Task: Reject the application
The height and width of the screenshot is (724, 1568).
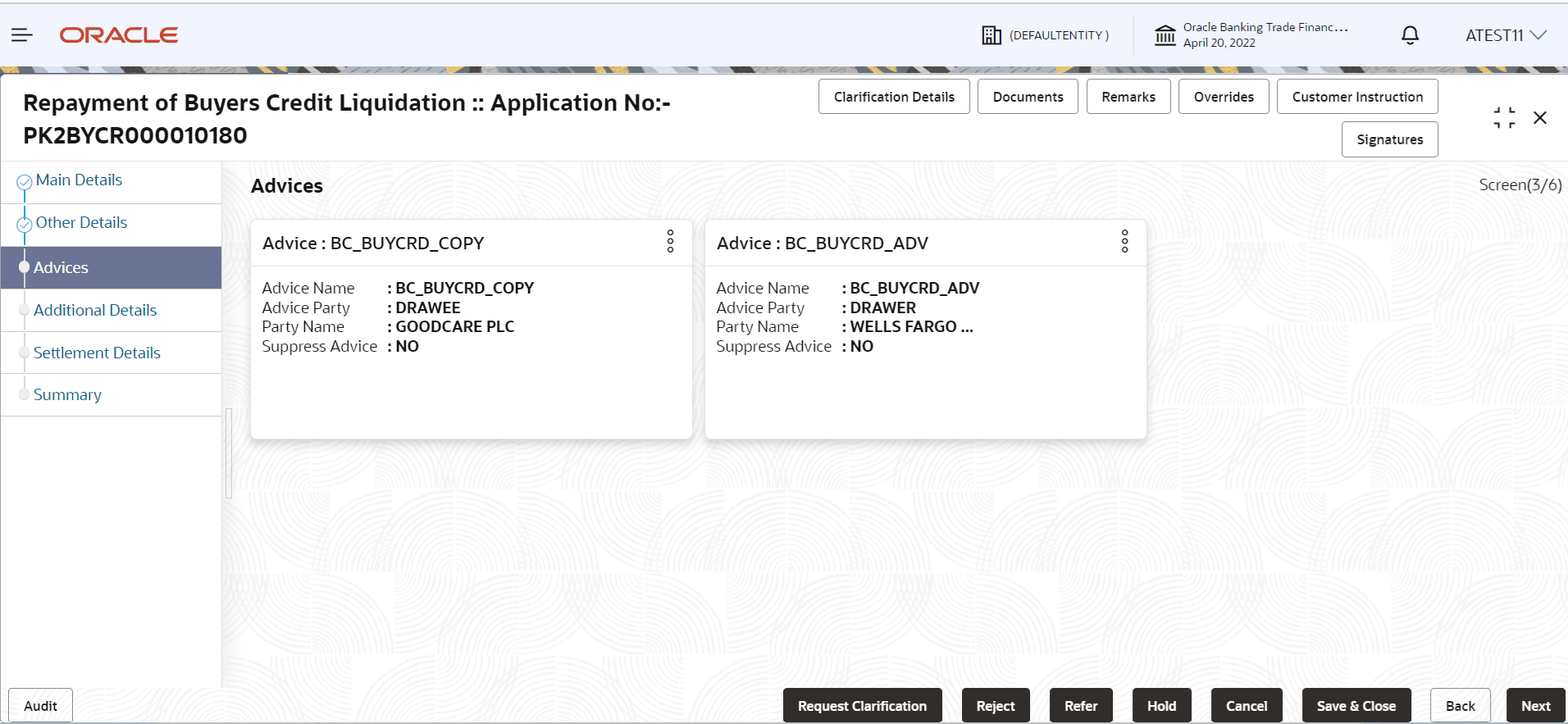Action: click(x=996, y=706)
